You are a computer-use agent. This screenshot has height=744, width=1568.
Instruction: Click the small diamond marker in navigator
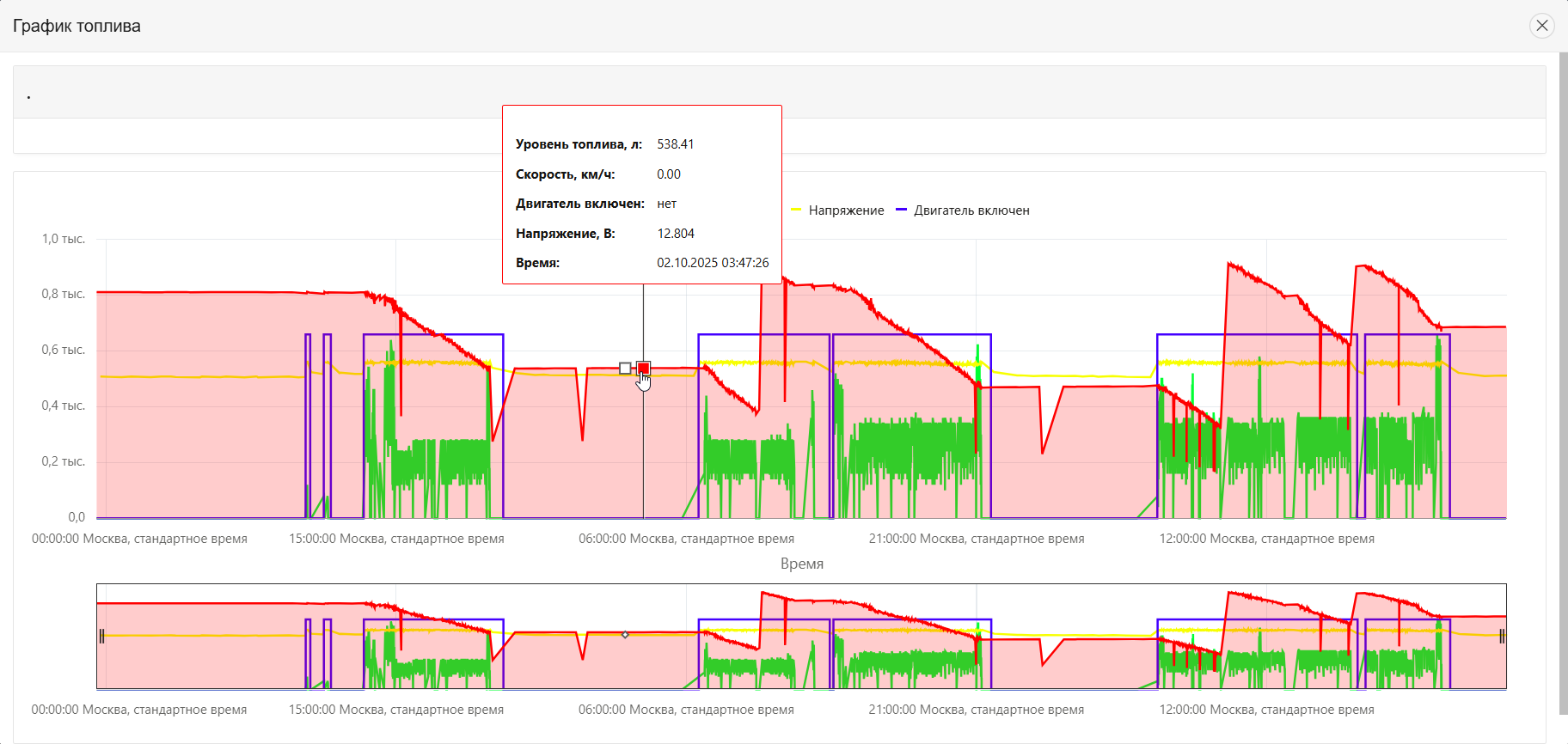click(625, 635)
